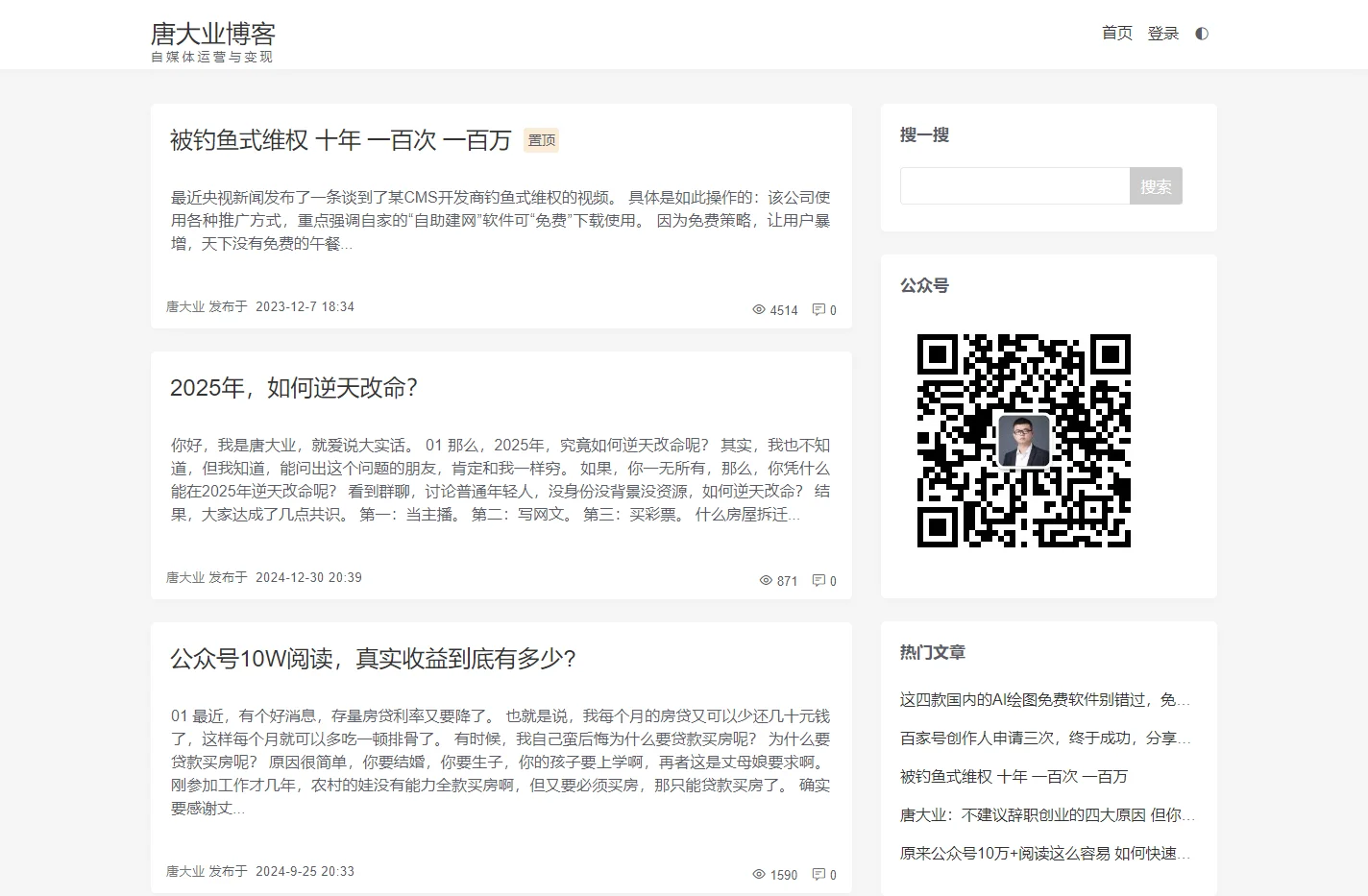Click the WeChat QR code image

[x=1024, y=441]
